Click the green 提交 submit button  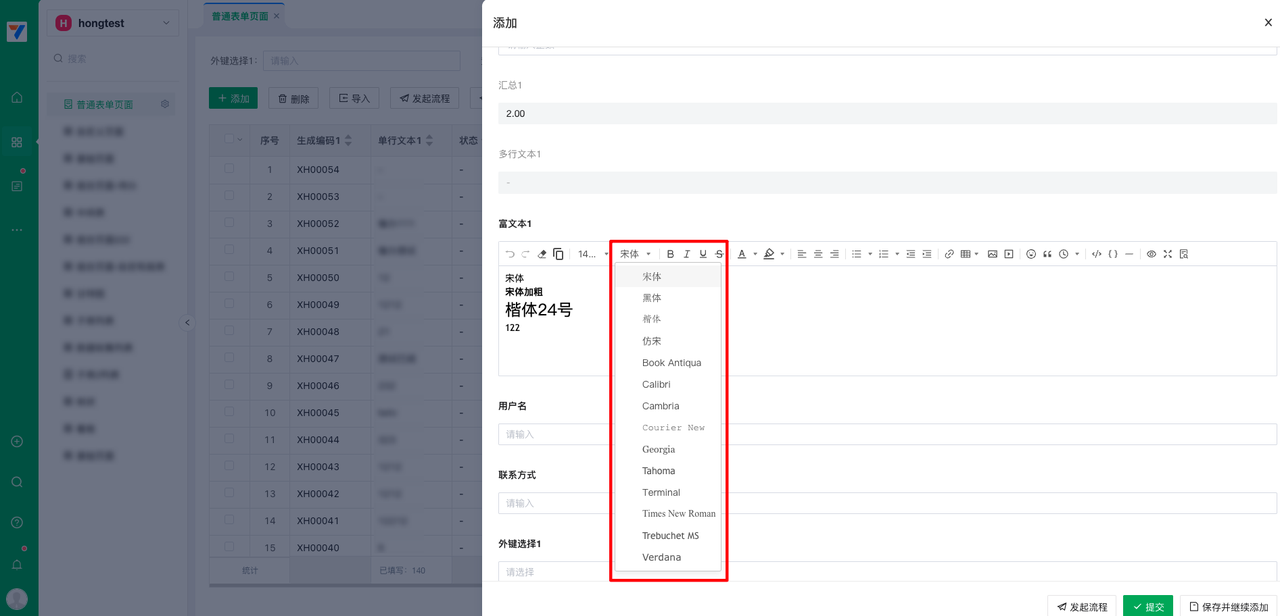[1147, 606]
